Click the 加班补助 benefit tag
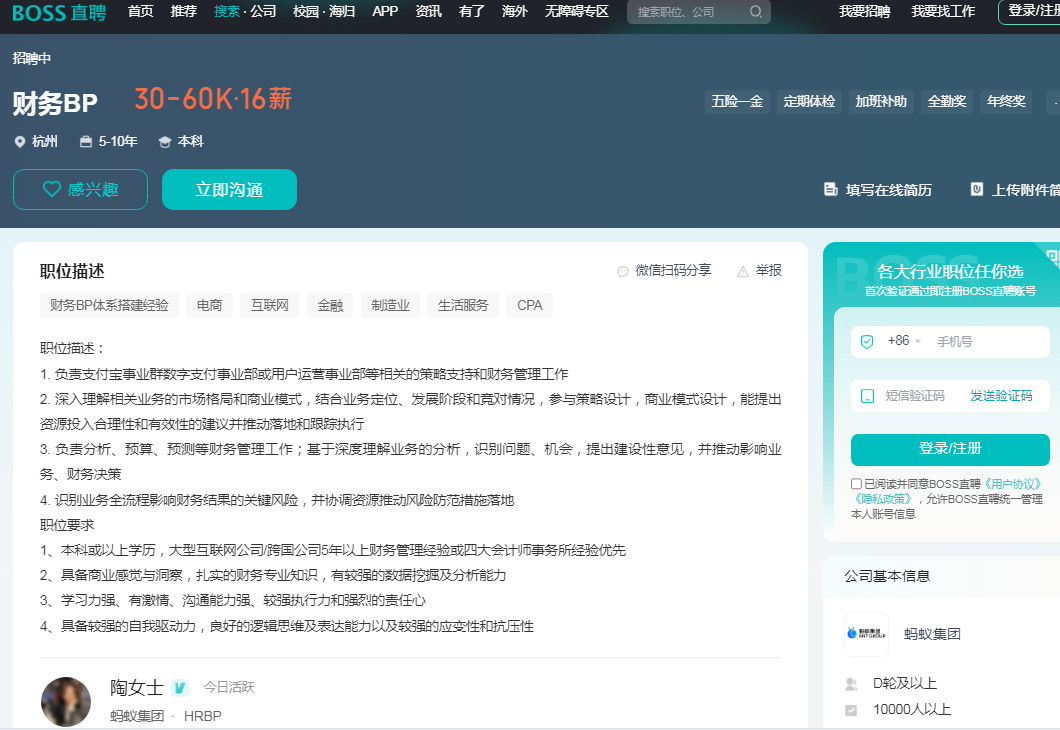The width and height of the screenshot is (1060, 730). click(881, 101)
